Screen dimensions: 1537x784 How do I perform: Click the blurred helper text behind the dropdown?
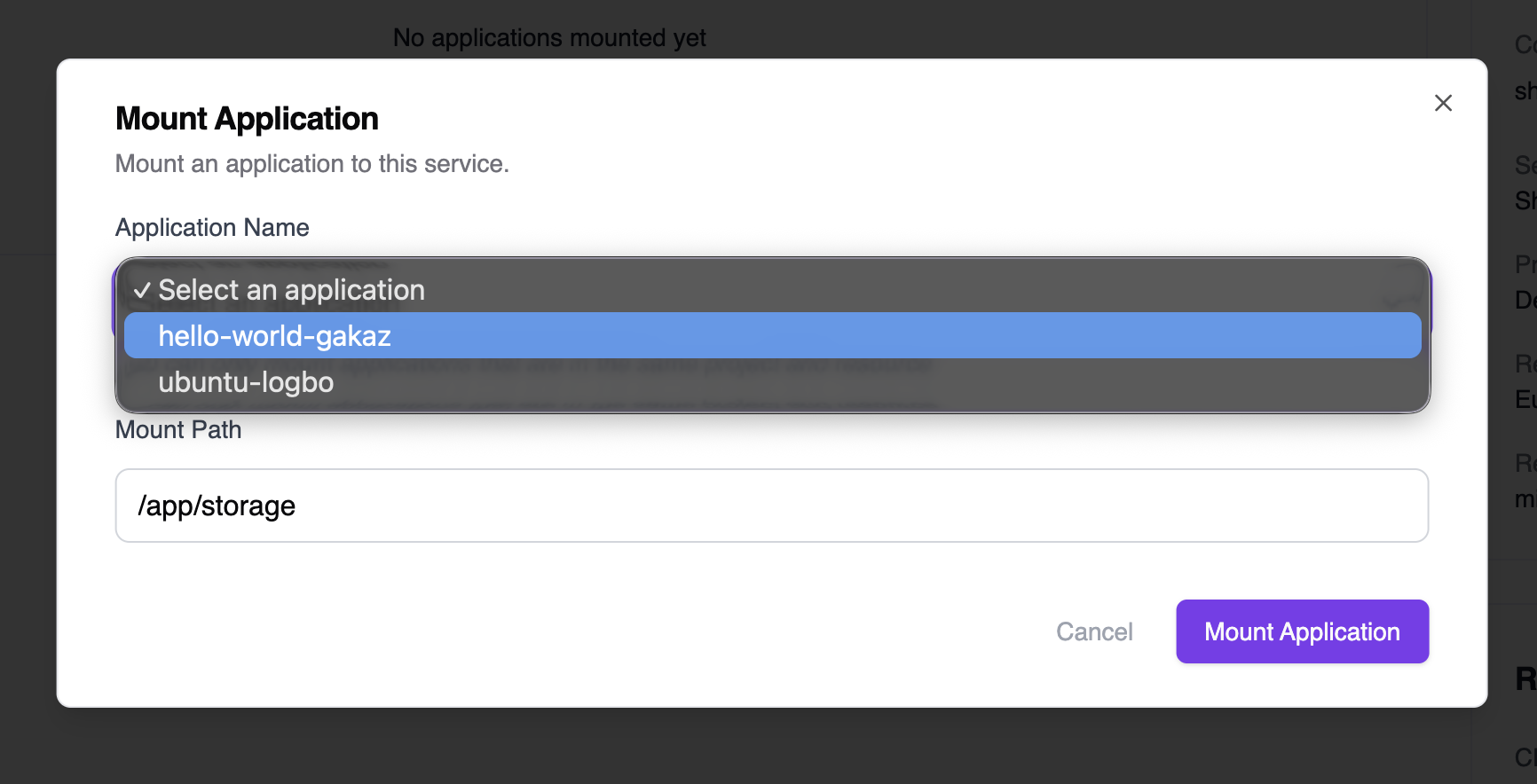[x=621, y=365]
